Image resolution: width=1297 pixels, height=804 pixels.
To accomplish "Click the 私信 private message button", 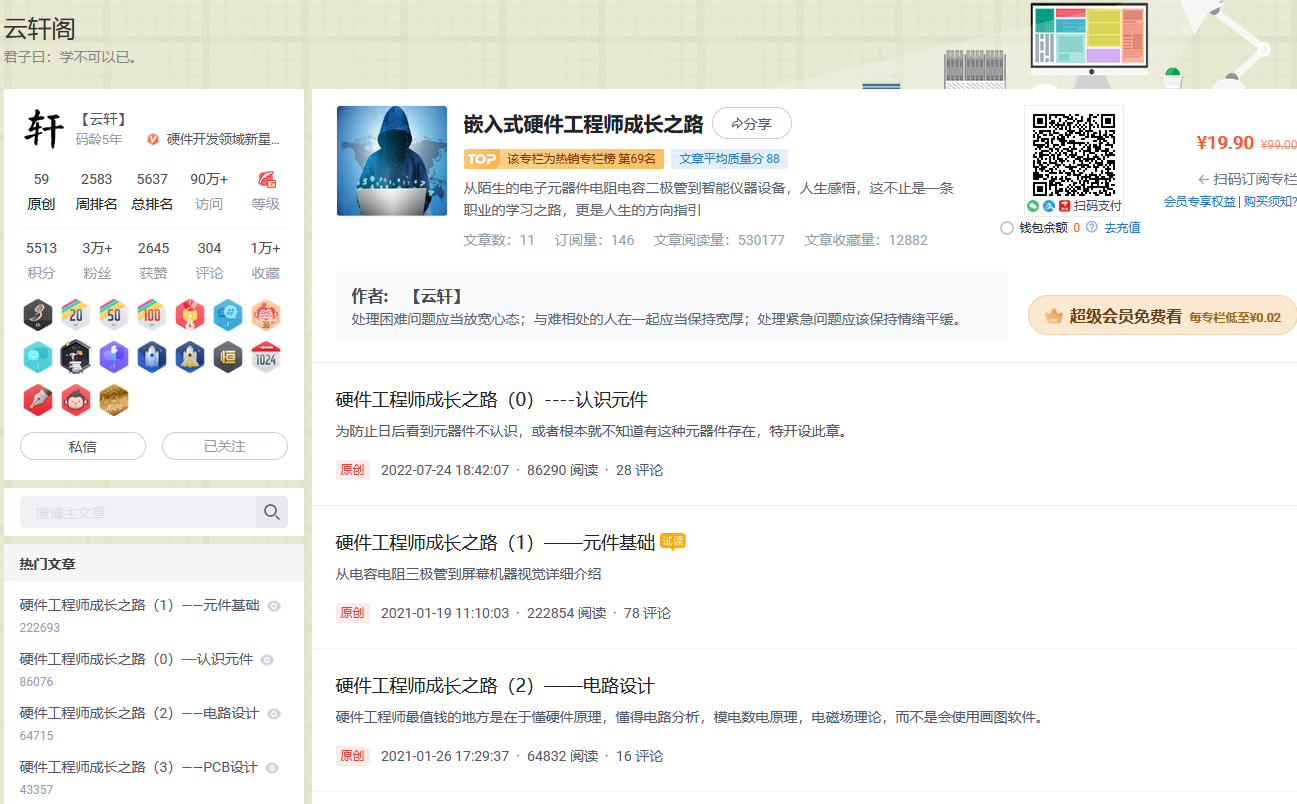I will click(x=83, y=446).
